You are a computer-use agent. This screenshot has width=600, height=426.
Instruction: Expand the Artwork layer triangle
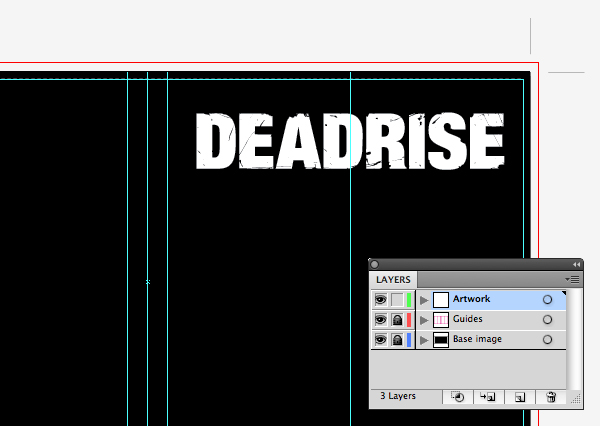click(x=424, y=300)
